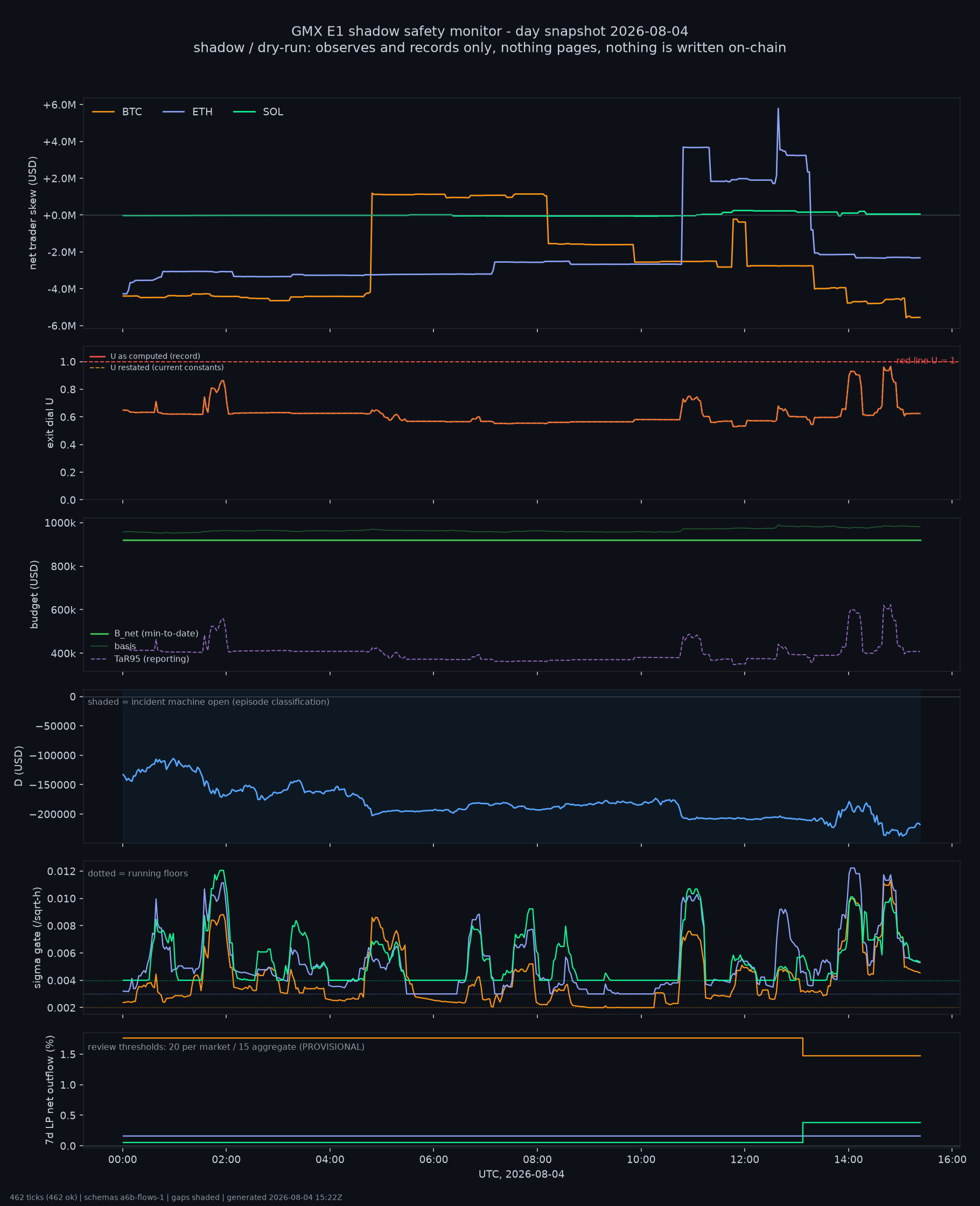The image size is (980, 1206).
Task: Select the 'review thresholds' PROVISIONAL note
Action: pyautogui.click(x=226, y=1047)
